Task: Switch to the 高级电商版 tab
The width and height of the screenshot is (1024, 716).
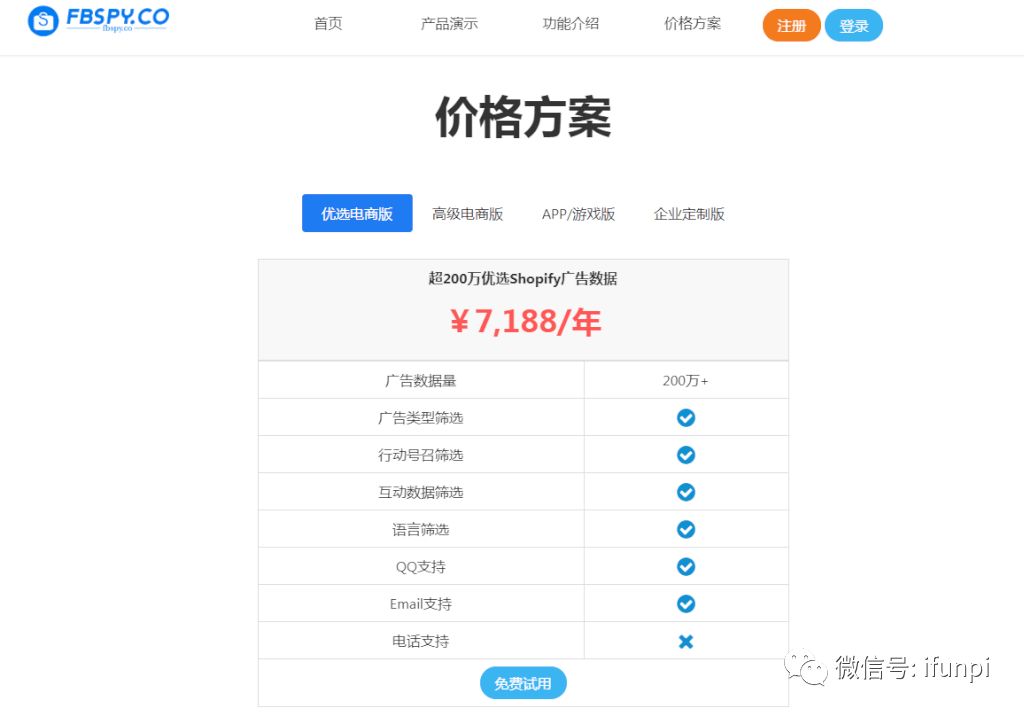Action: (468, 214)
